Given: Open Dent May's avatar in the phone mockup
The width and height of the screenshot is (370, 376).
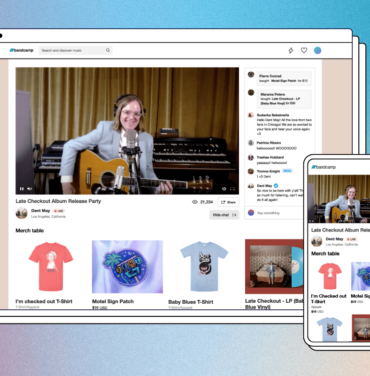Looking at the screenshot, I should pos(317,241).
